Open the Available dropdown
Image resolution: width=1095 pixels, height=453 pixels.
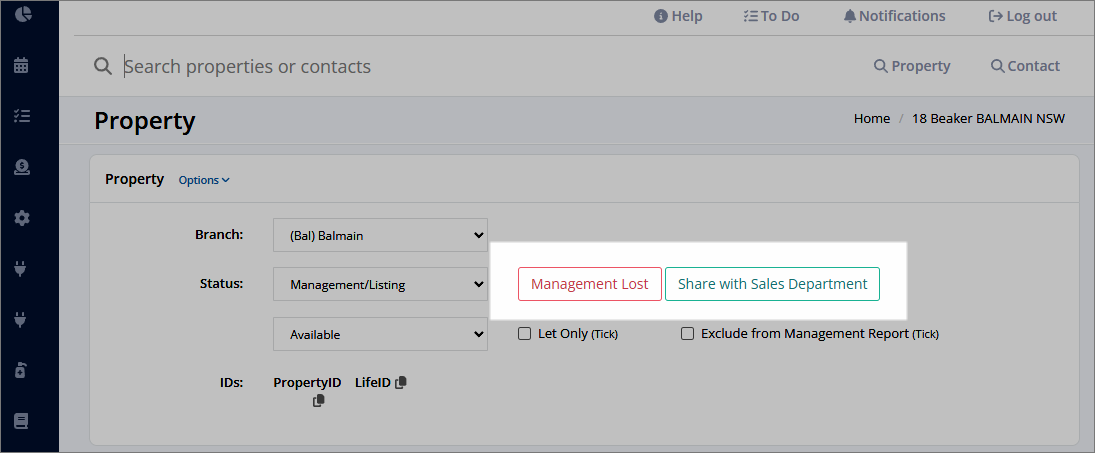coord(381,334)
